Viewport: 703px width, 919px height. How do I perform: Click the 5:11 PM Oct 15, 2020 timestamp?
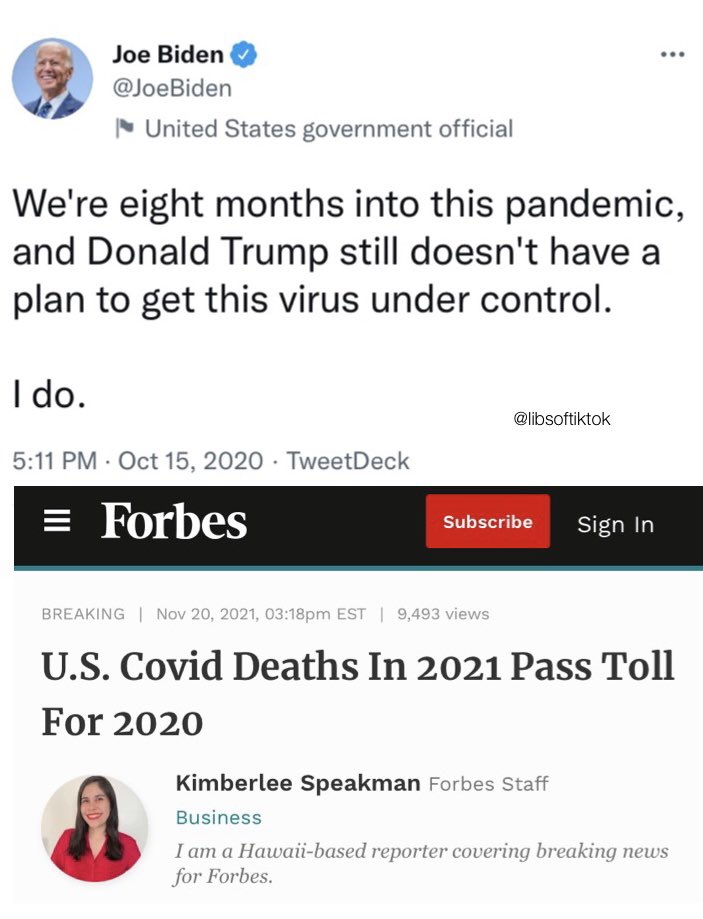pos(138,461)
